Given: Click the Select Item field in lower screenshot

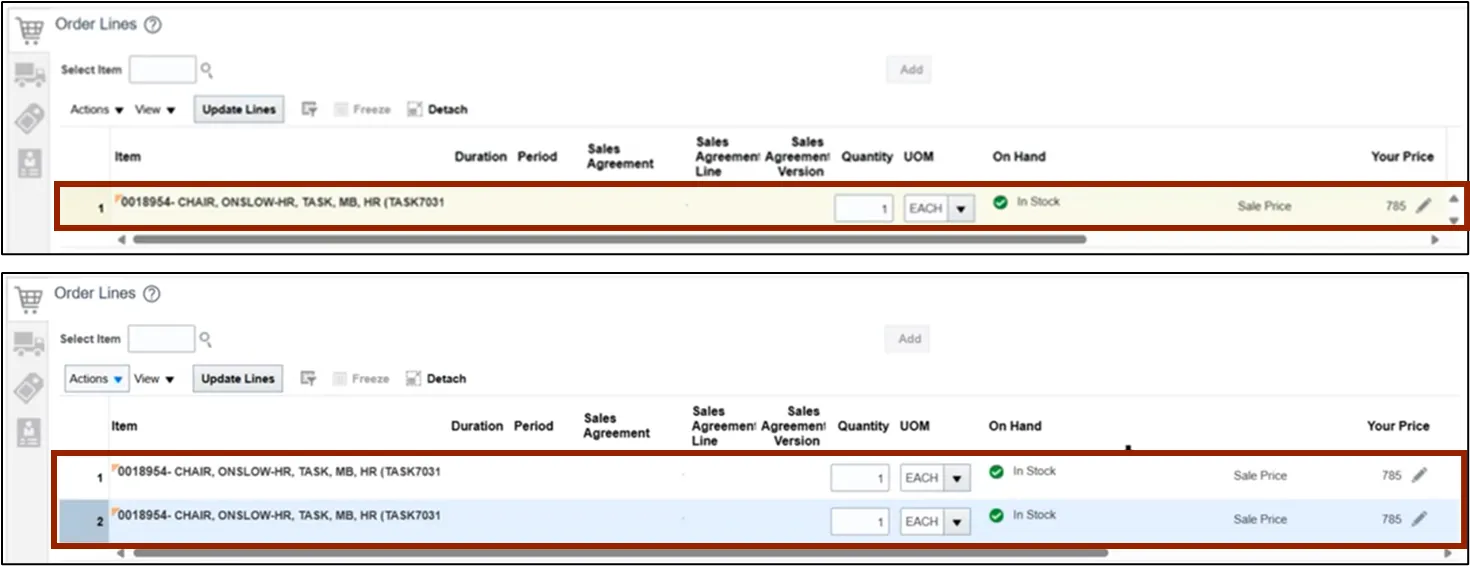Looking at the screenshot, I should (161, 339).
